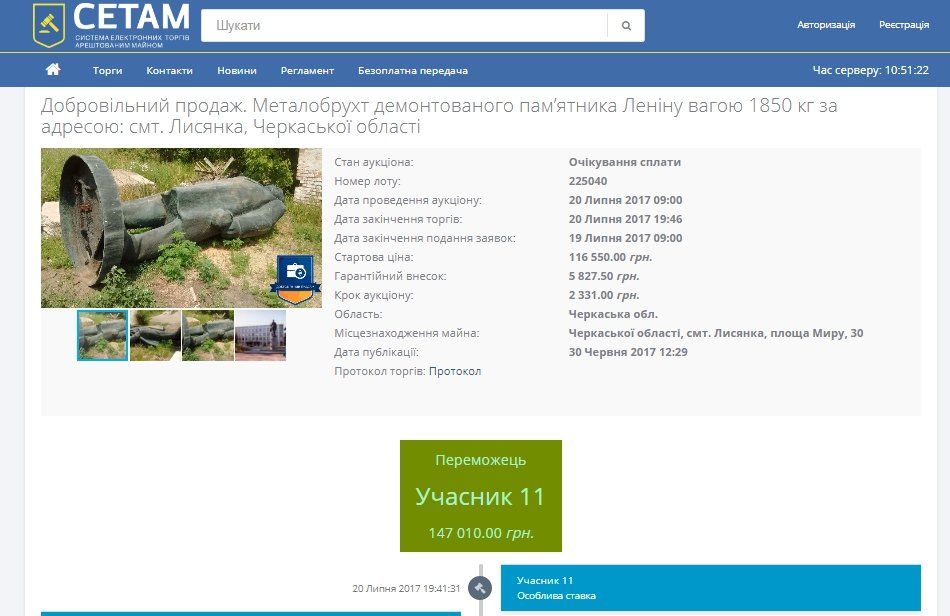This screenshot has height=616, width=950.
Task: Click the green Переможець winner block
Action: tap(482, 495)
